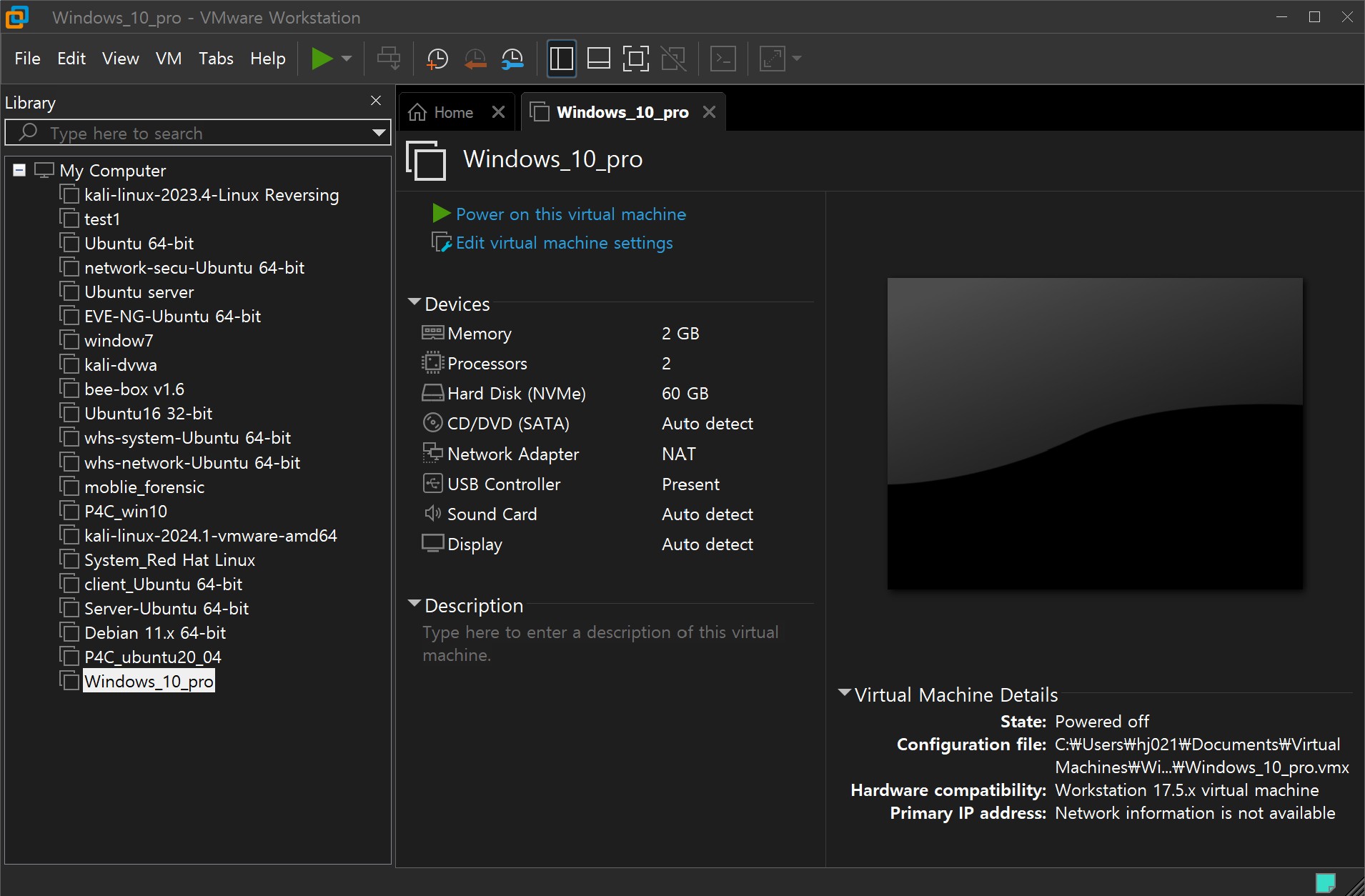The height and width of the screenshot is (896, 1365).
Task: Open the Help menu
Action: [x=268, y=59]
